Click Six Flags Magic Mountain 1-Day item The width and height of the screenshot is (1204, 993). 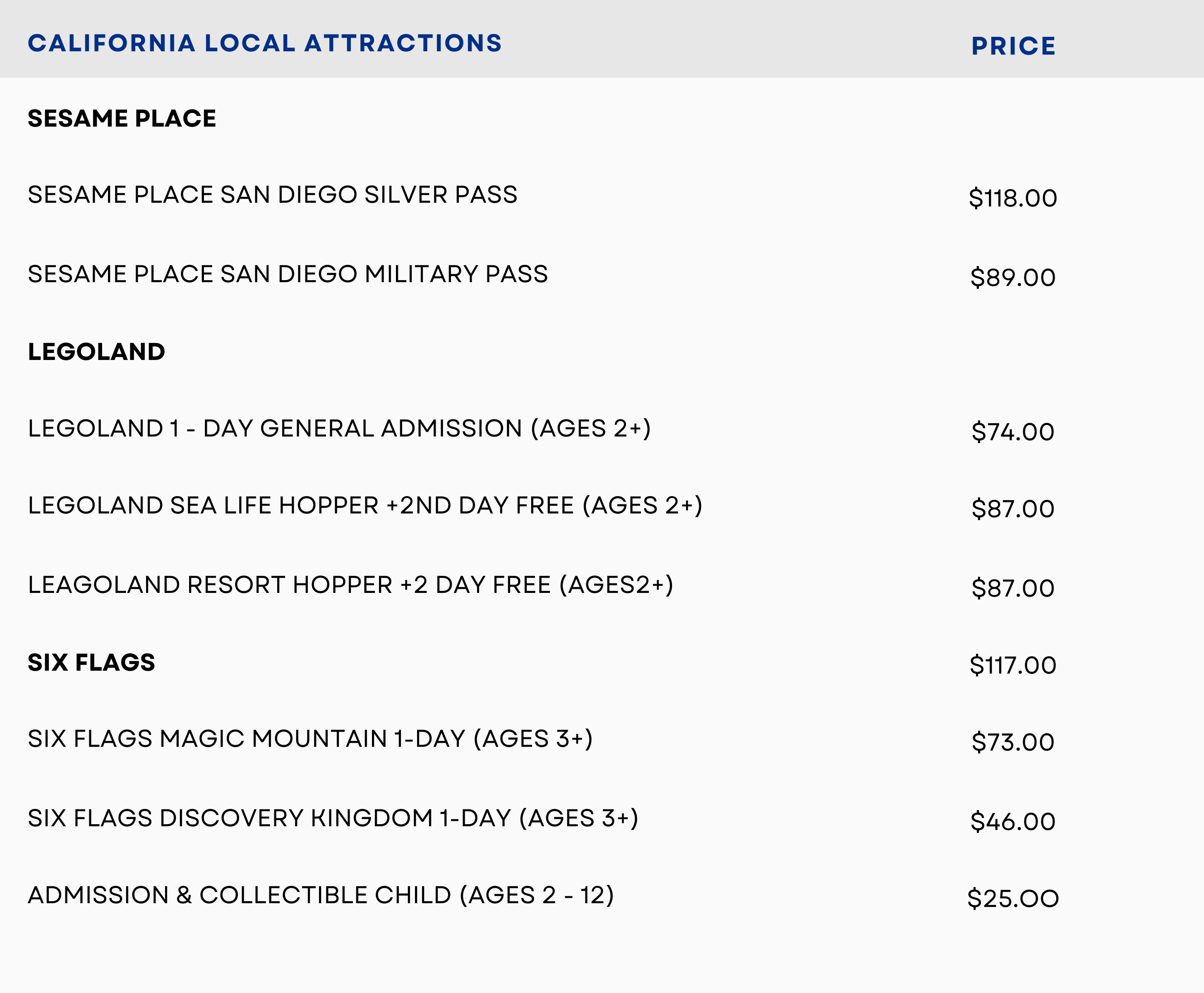tap(310, 739)
